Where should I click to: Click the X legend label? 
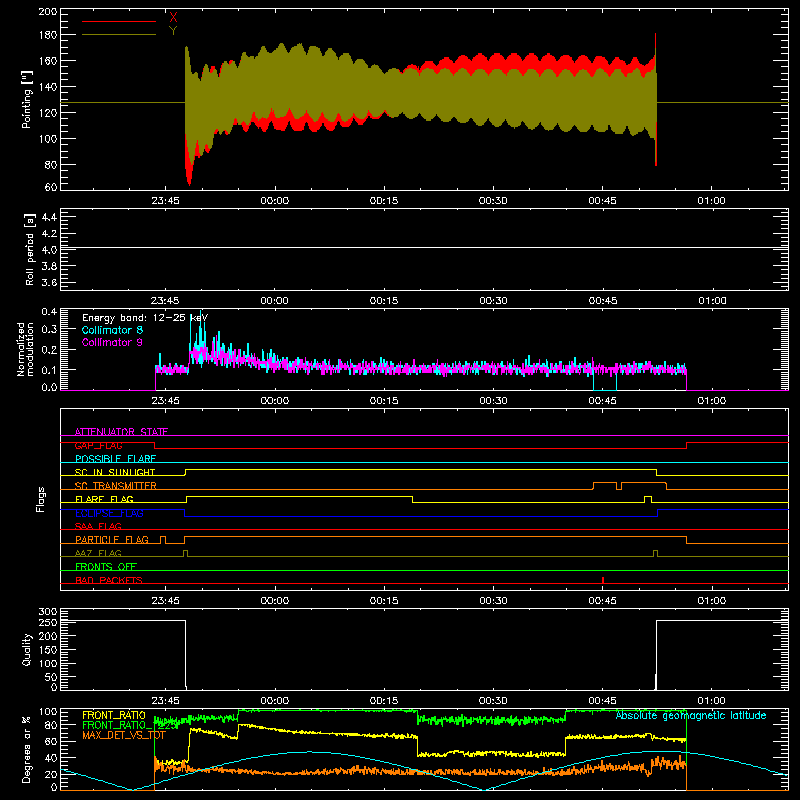point(173,18)
